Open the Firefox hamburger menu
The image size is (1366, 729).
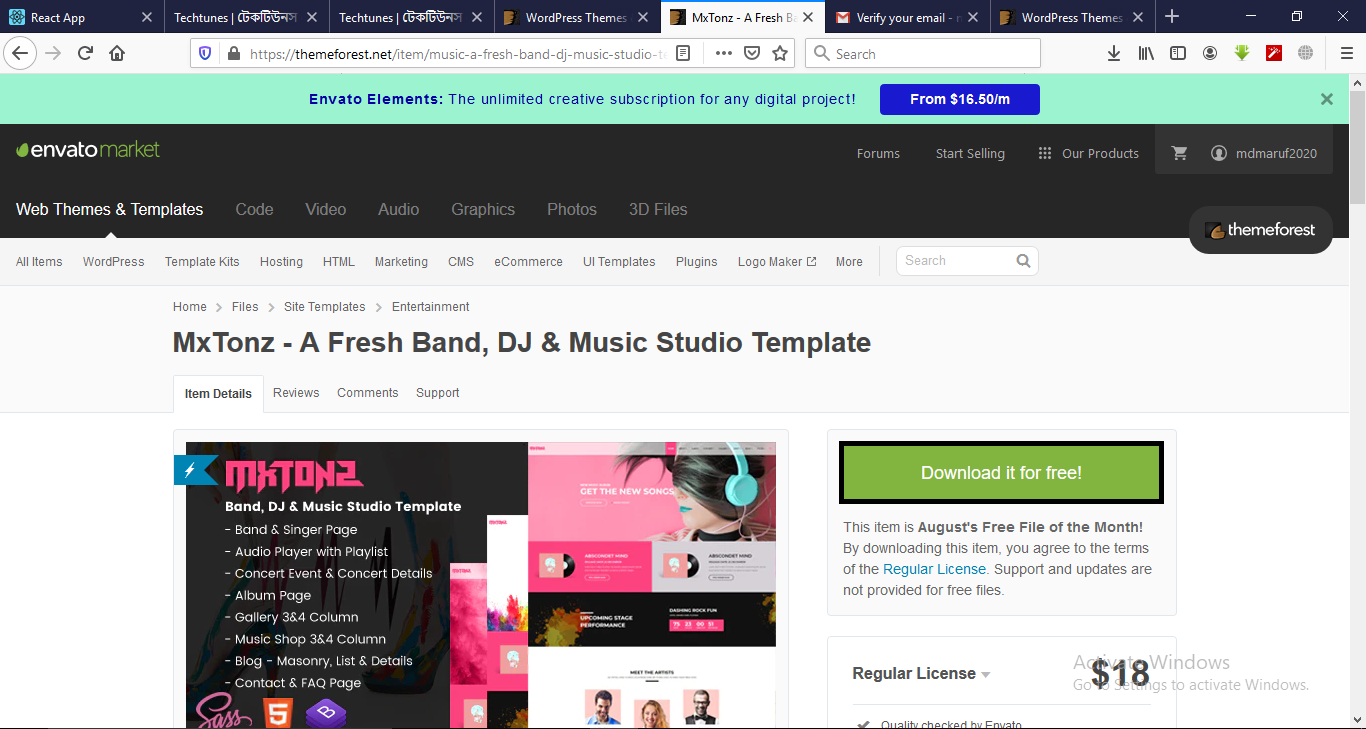pos(1347,53)
